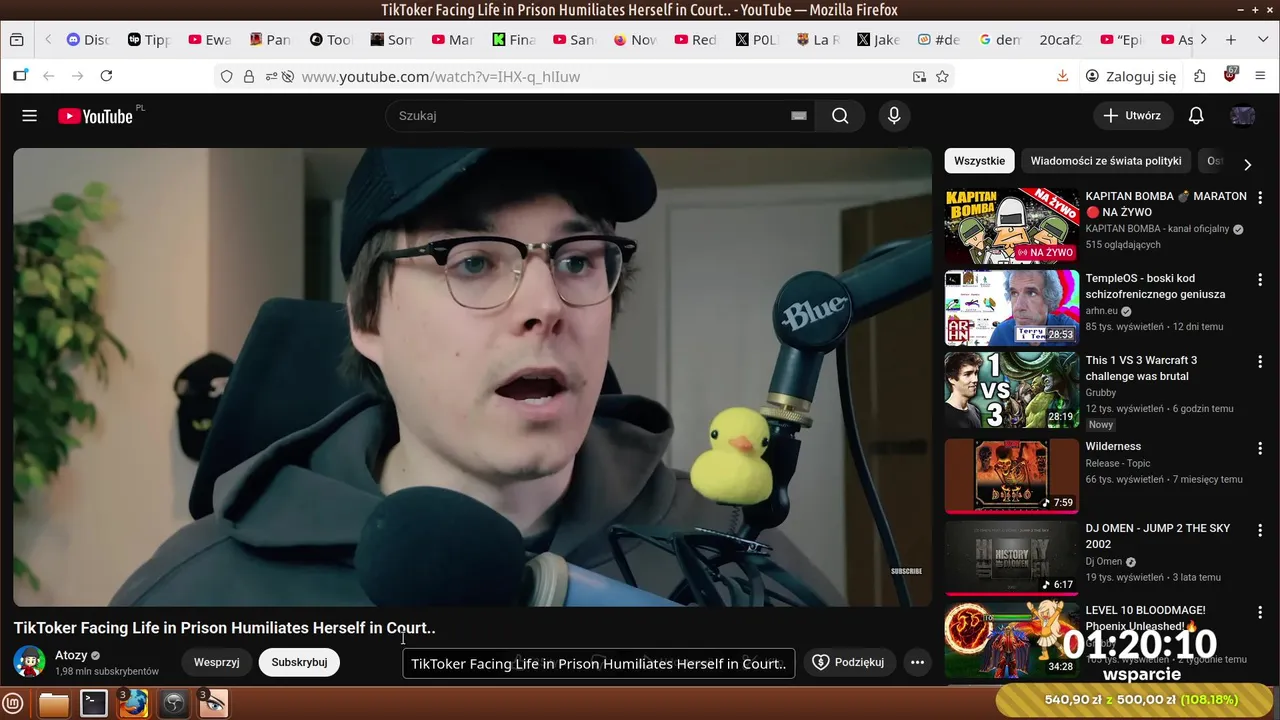The height and width of the screenshot is (720, 1280).
Task: Open Firefox View tab list icon
Action: coord(16,40)
